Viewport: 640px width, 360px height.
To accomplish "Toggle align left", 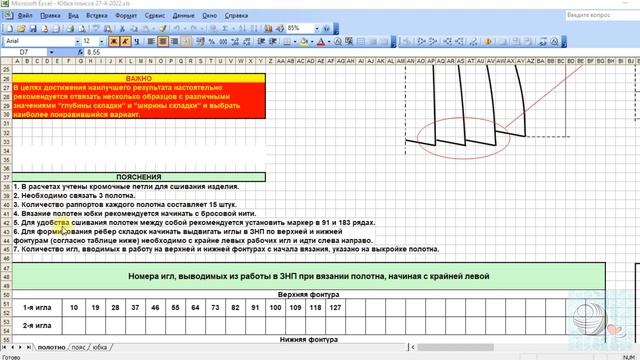I will point(151,42).
